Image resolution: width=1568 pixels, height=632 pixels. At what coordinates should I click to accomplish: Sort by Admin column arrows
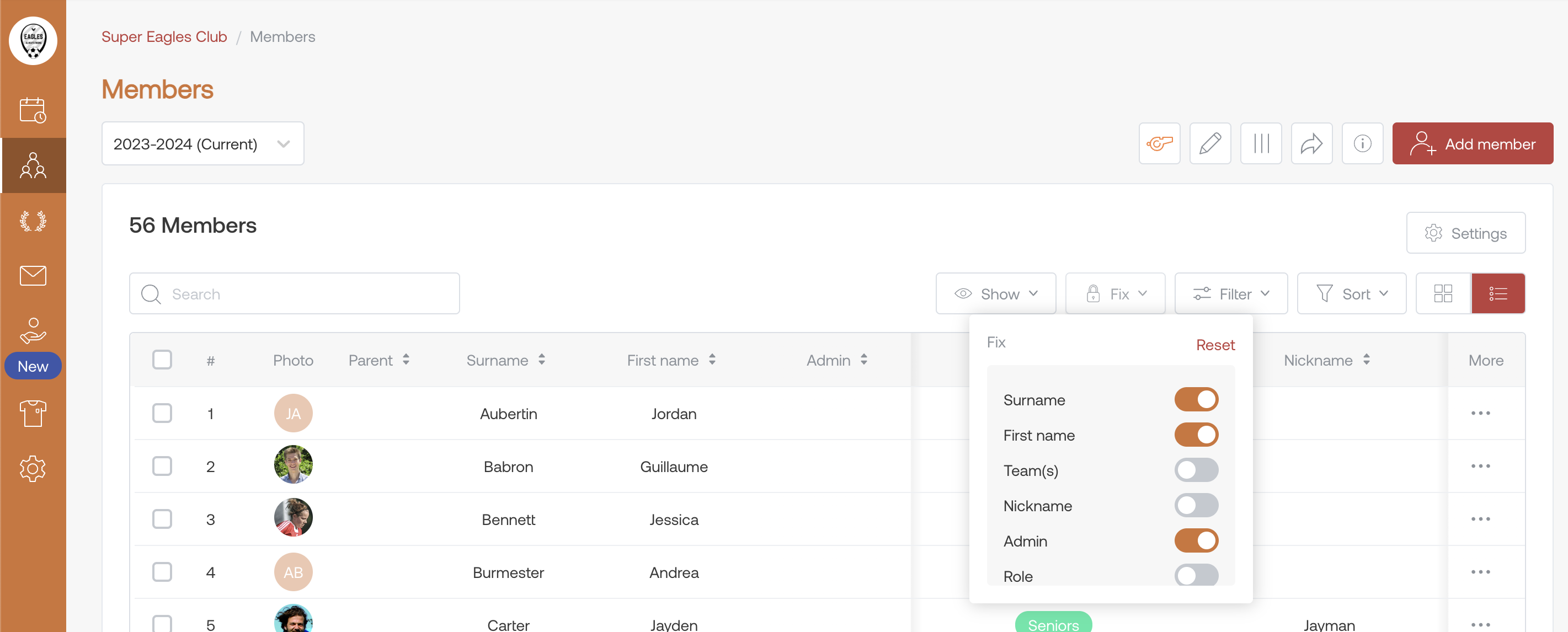(863, 360)
